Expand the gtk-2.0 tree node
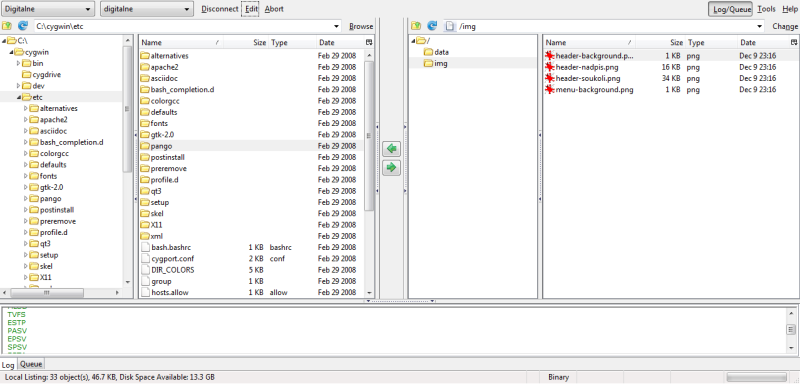Image resolution: width=800 pixels, height=384 pixels. pos(26,187)
